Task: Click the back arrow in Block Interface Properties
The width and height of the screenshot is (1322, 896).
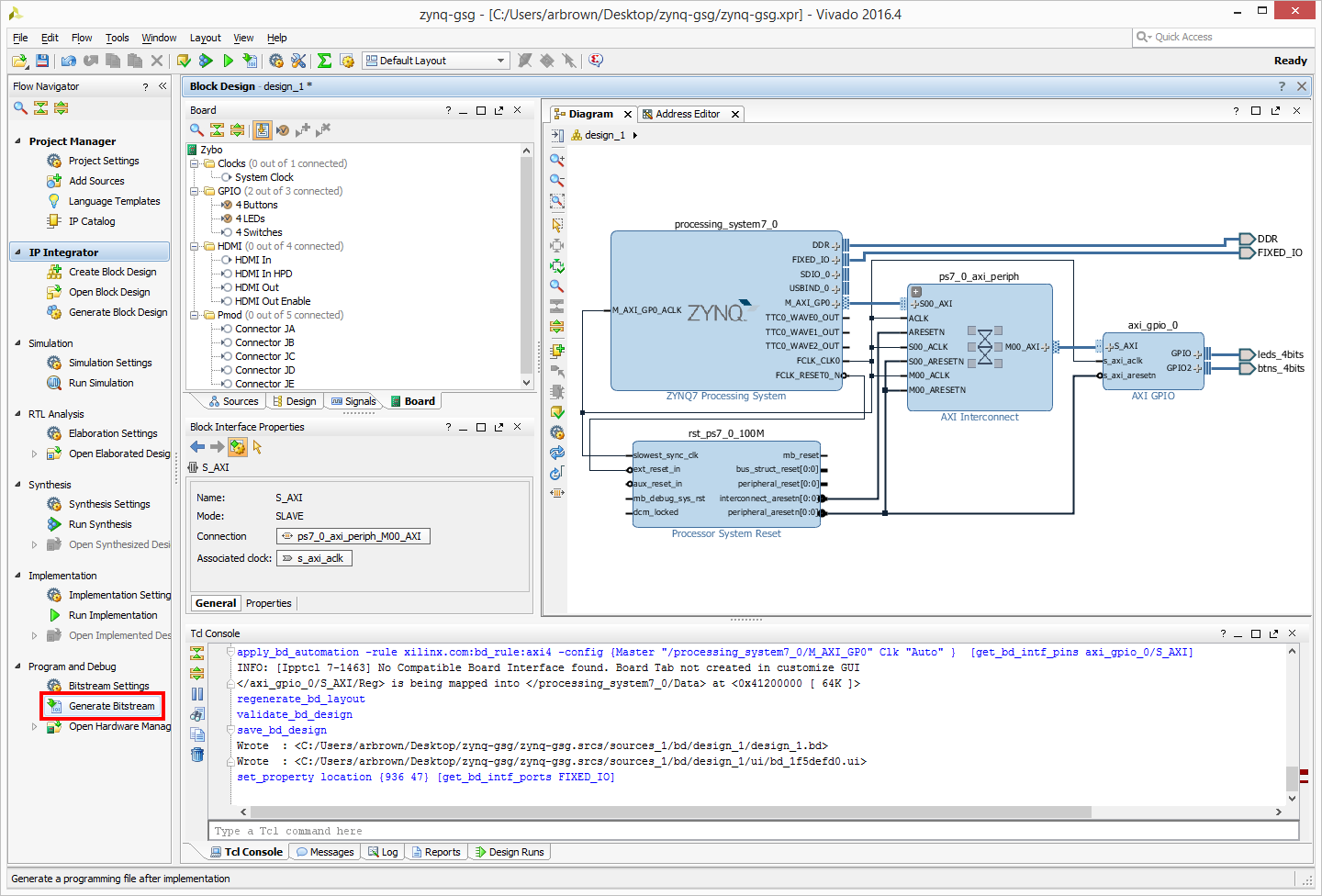Action: 197,447
